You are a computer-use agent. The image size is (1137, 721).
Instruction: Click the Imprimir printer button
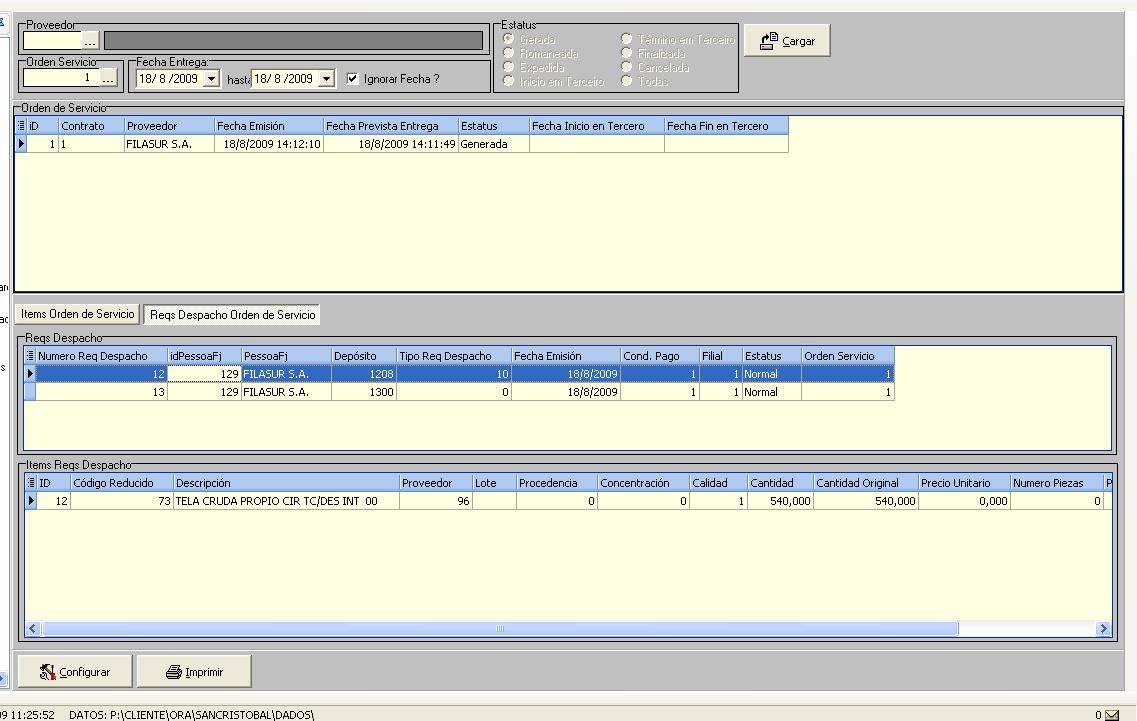click(x=194, y=672)
